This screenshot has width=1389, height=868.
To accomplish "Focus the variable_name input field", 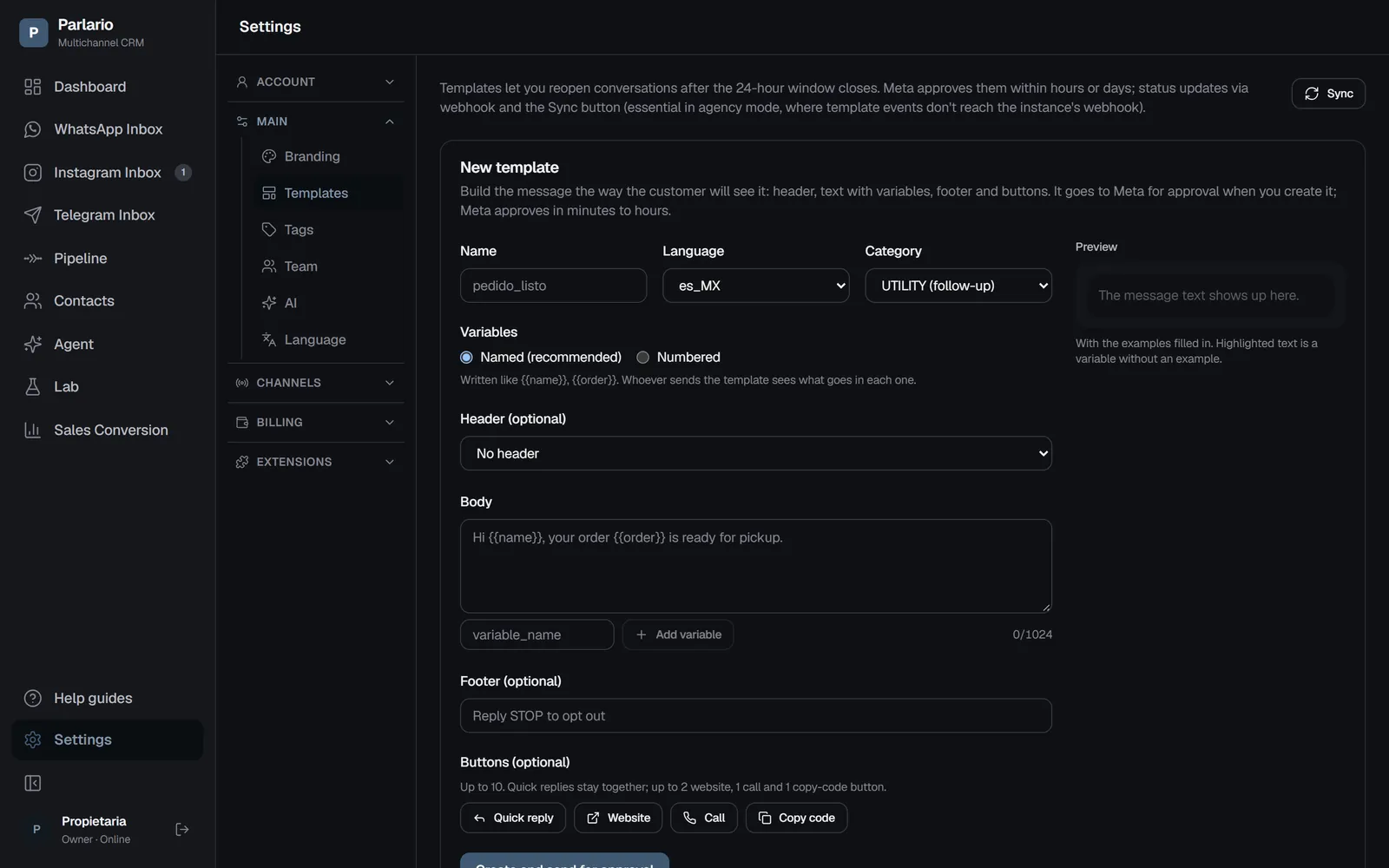I will [x=537, y=635].
